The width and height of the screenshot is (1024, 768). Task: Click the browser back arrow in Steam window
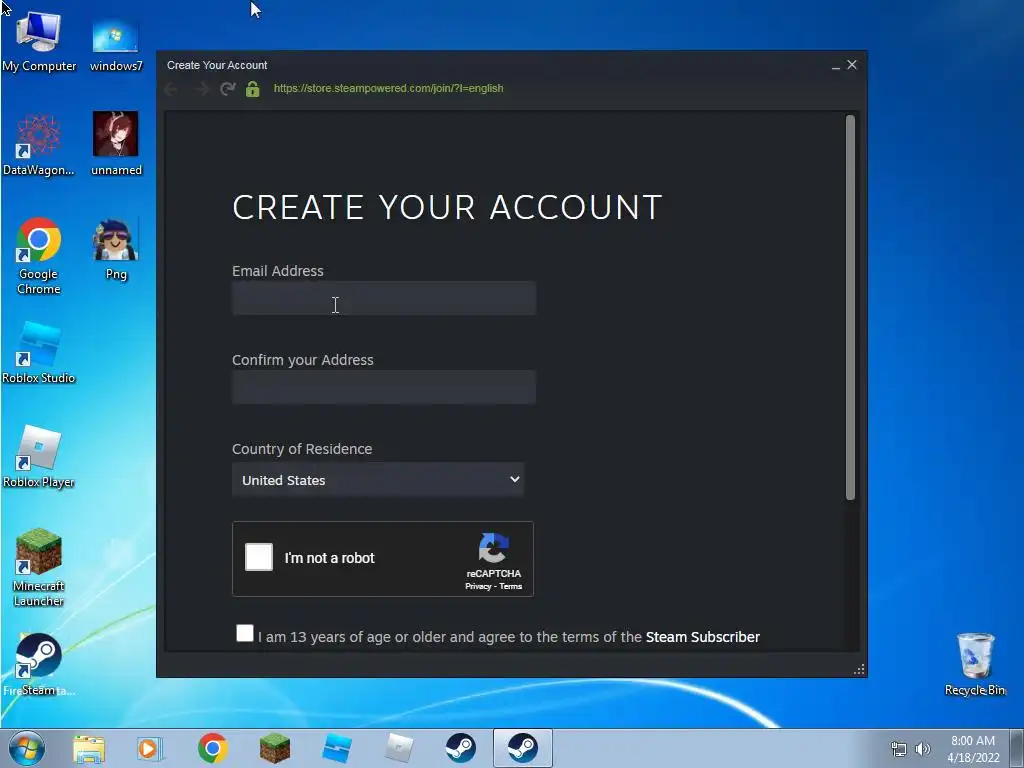click(x=172, y=89)
